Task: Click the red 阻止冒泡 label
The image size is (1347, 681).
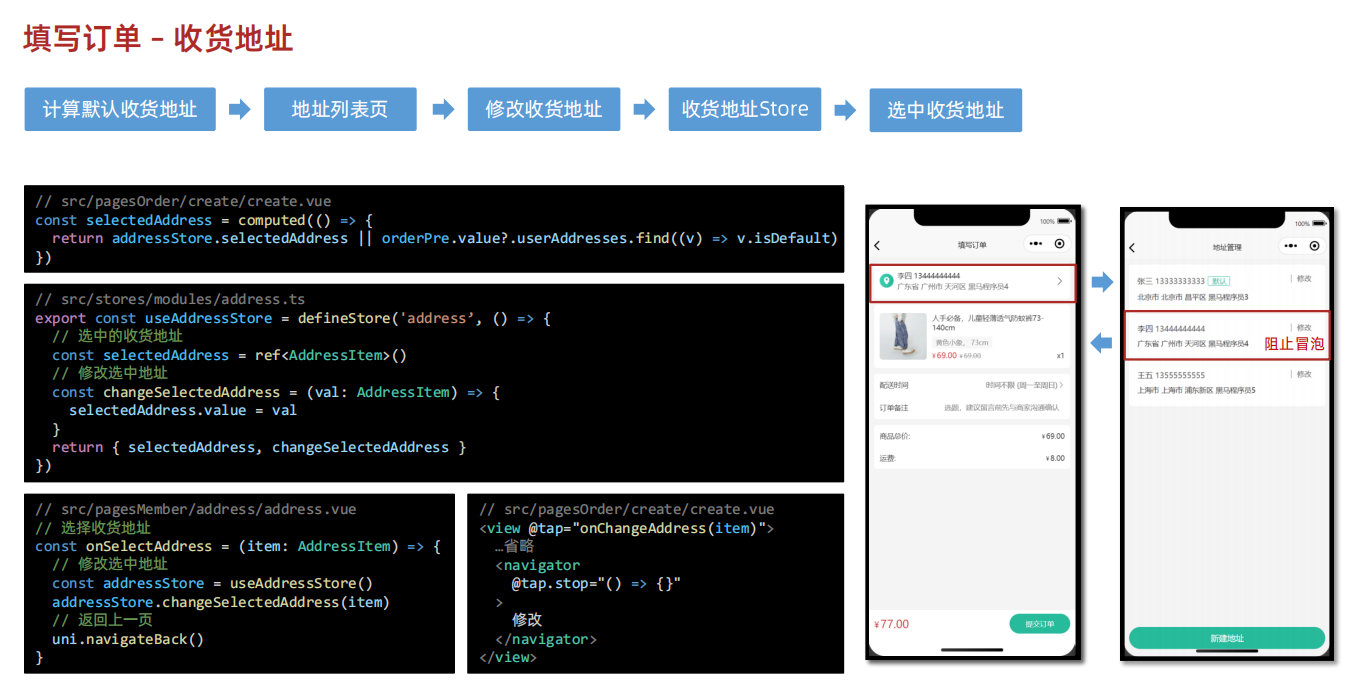Action: point(1295,343)
